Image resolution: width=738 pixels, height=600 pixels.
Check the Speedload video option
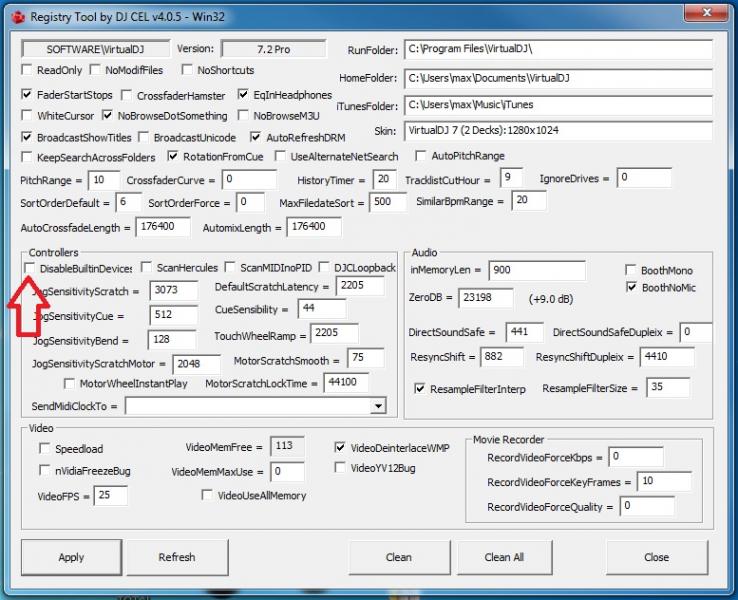coord(45,449)
